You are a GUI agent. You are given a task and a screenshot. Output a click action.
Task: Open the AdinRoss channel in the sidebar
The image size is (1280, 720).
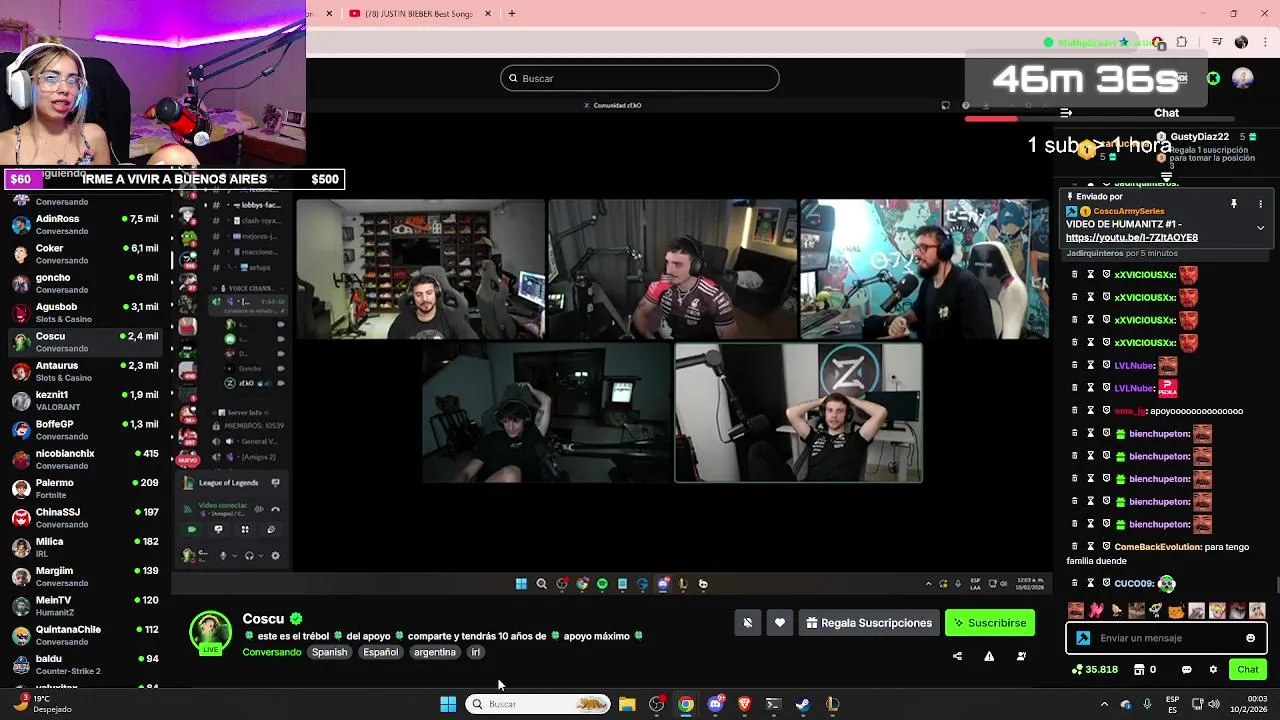click(86, 225)
